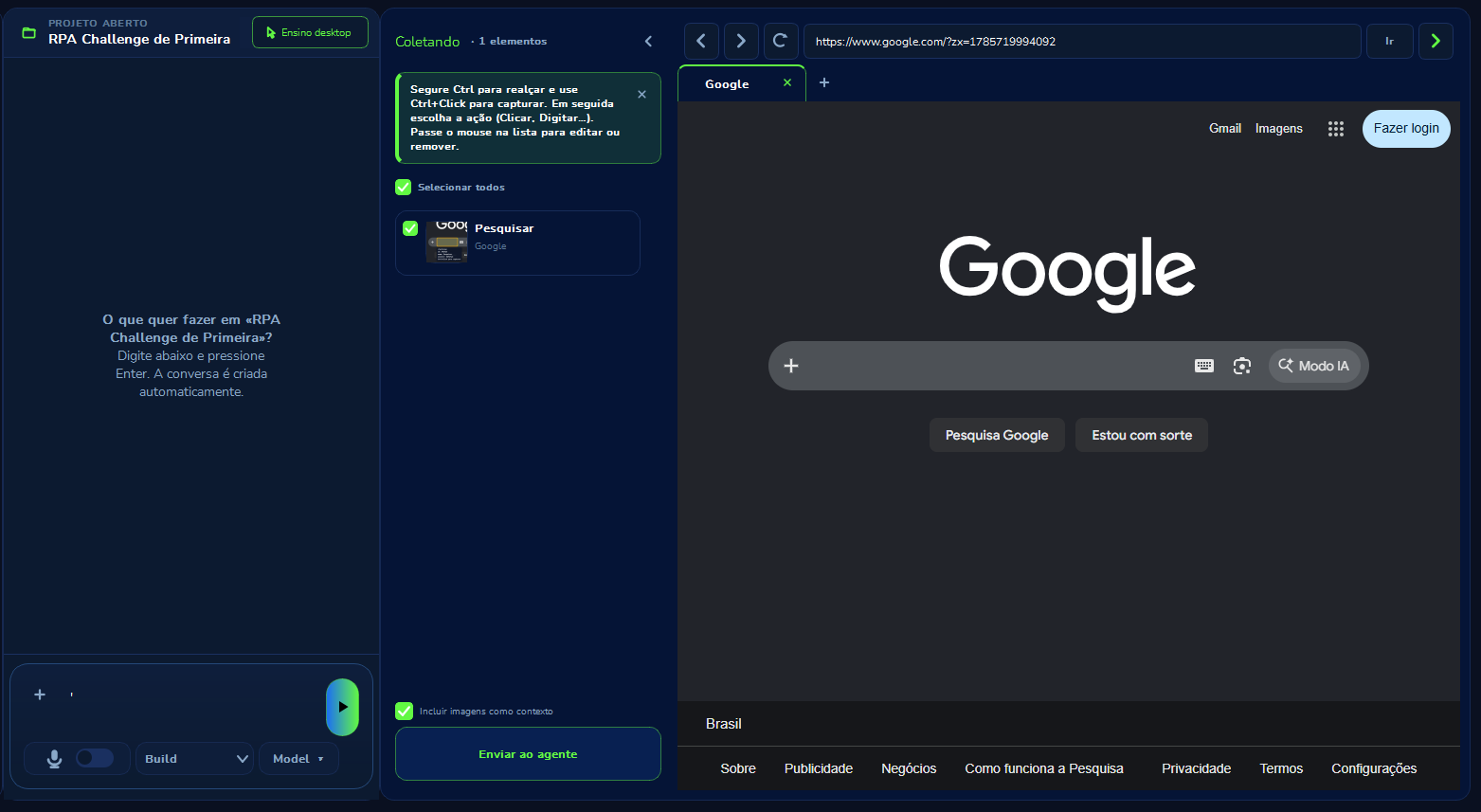This screenshot has width=1481, height=812.
Task: Close the Google browser tab
Action: pos(786,82)
